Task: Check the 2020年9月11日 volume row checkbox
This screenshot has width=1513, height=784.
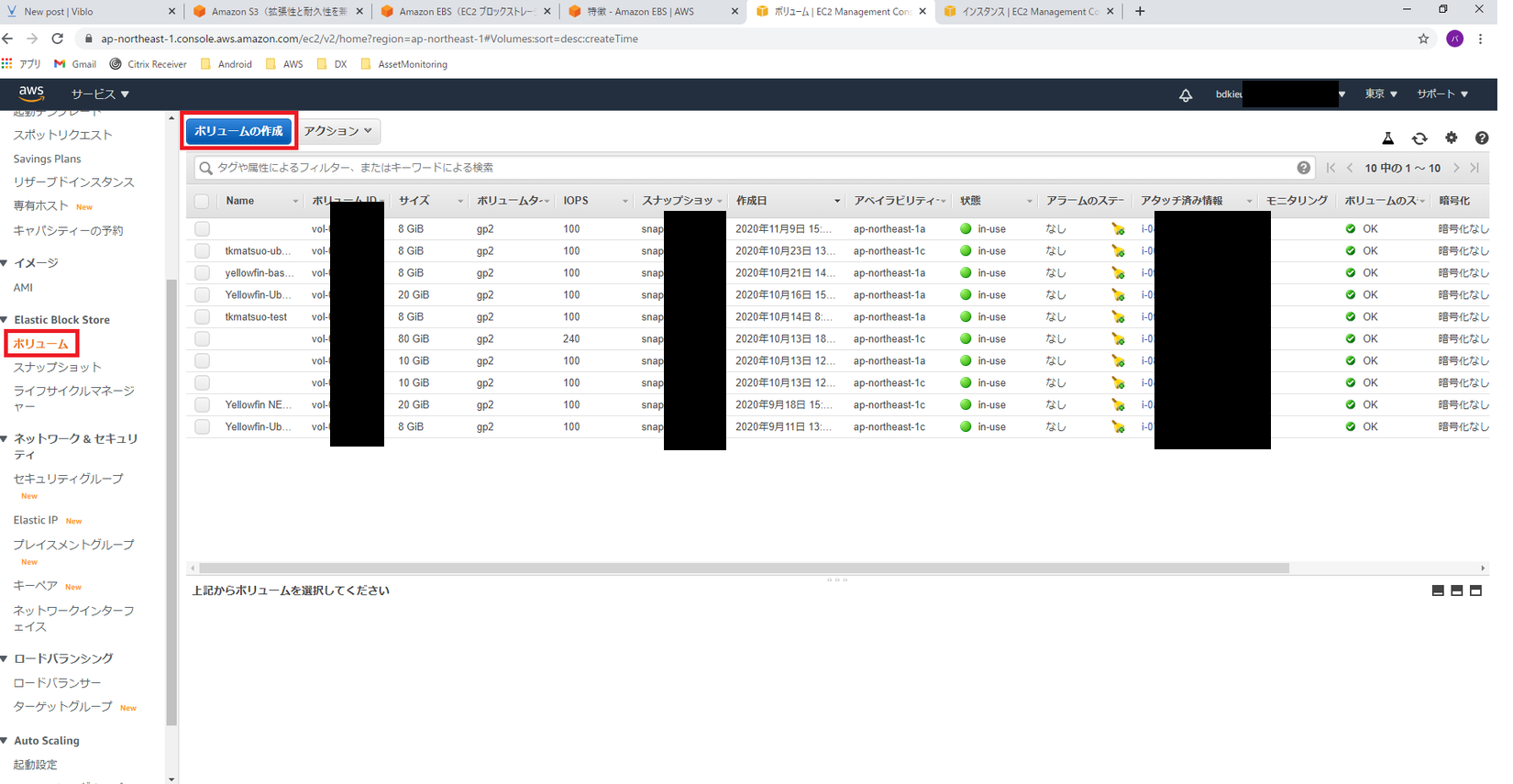Action: pos(202,426)
